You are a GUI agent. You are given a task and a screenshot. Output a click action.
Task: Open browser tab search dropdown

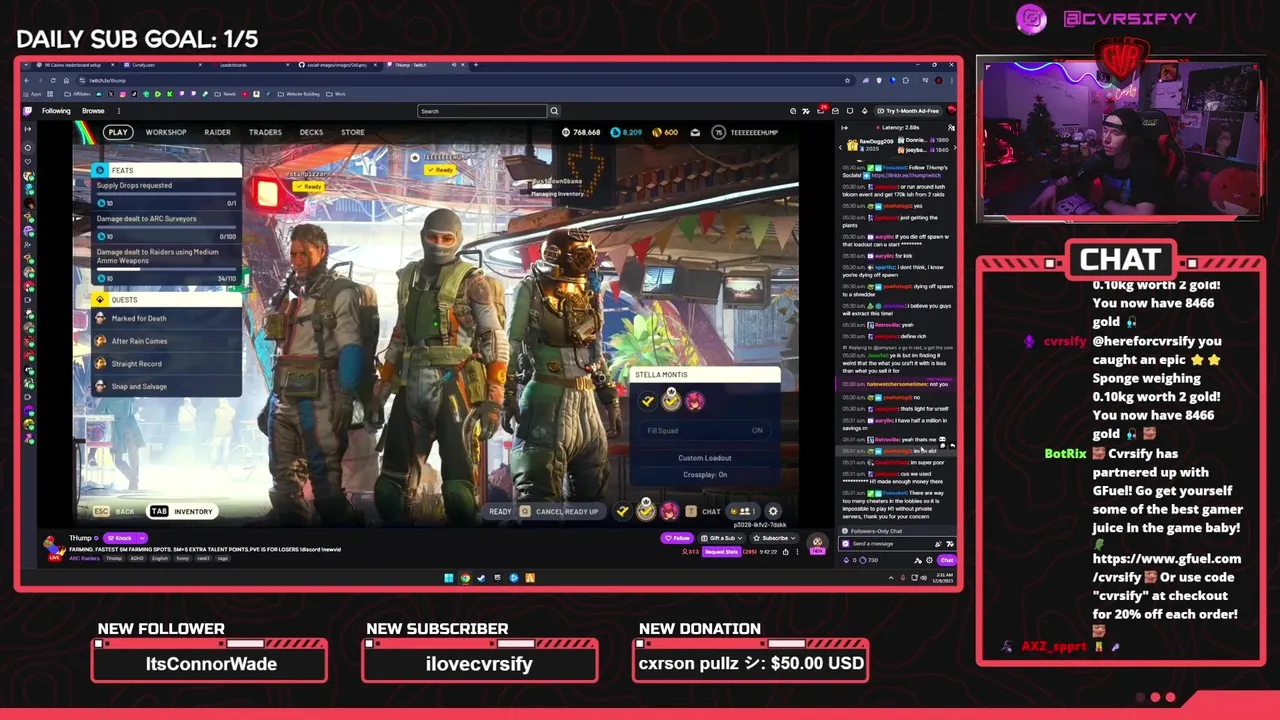26,65
